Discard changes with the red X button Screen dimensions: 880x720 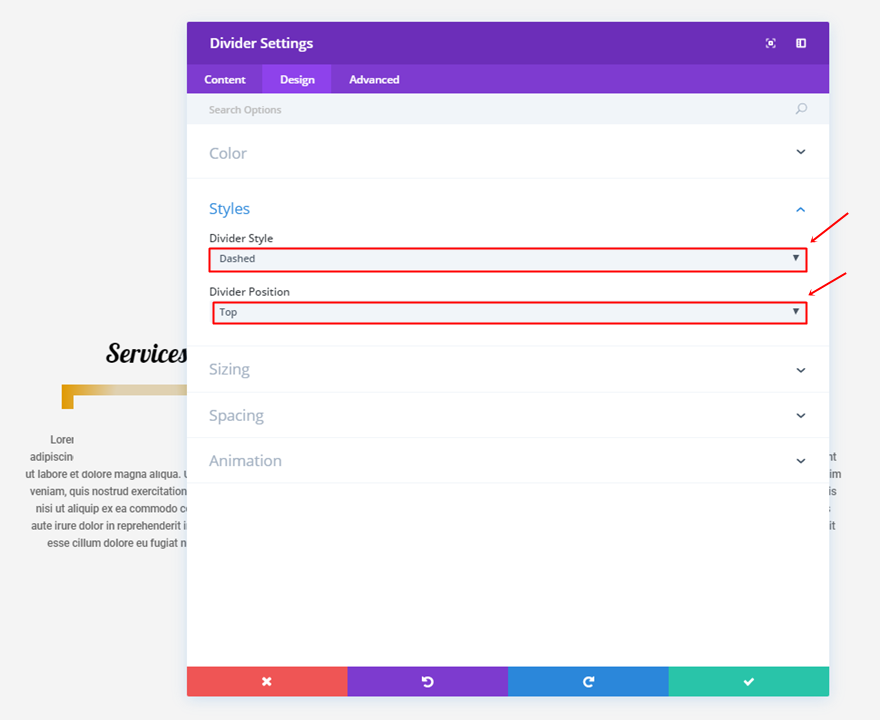(267, 681)
